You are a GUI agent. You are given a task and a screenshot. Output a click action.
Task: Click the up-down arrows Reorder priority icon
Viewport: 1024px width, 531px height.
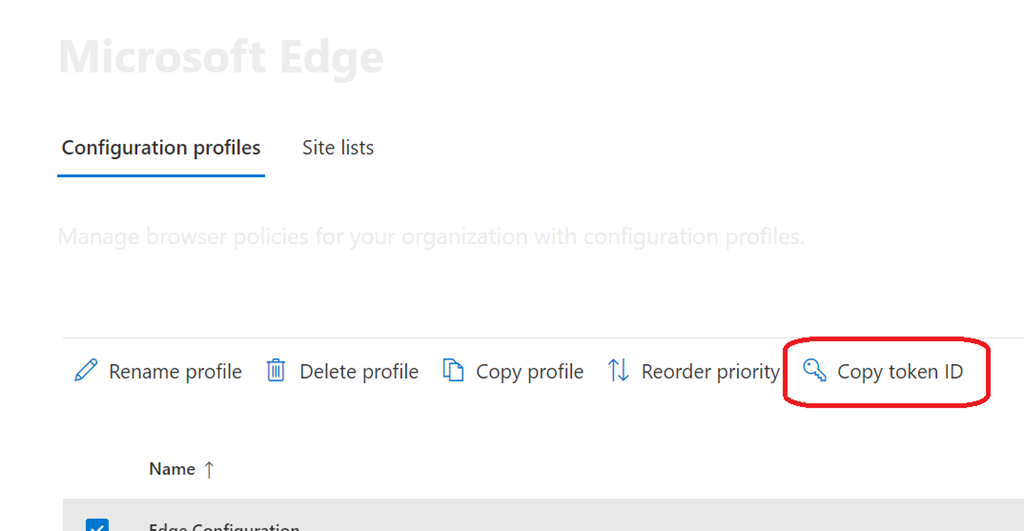click(619, 372)
